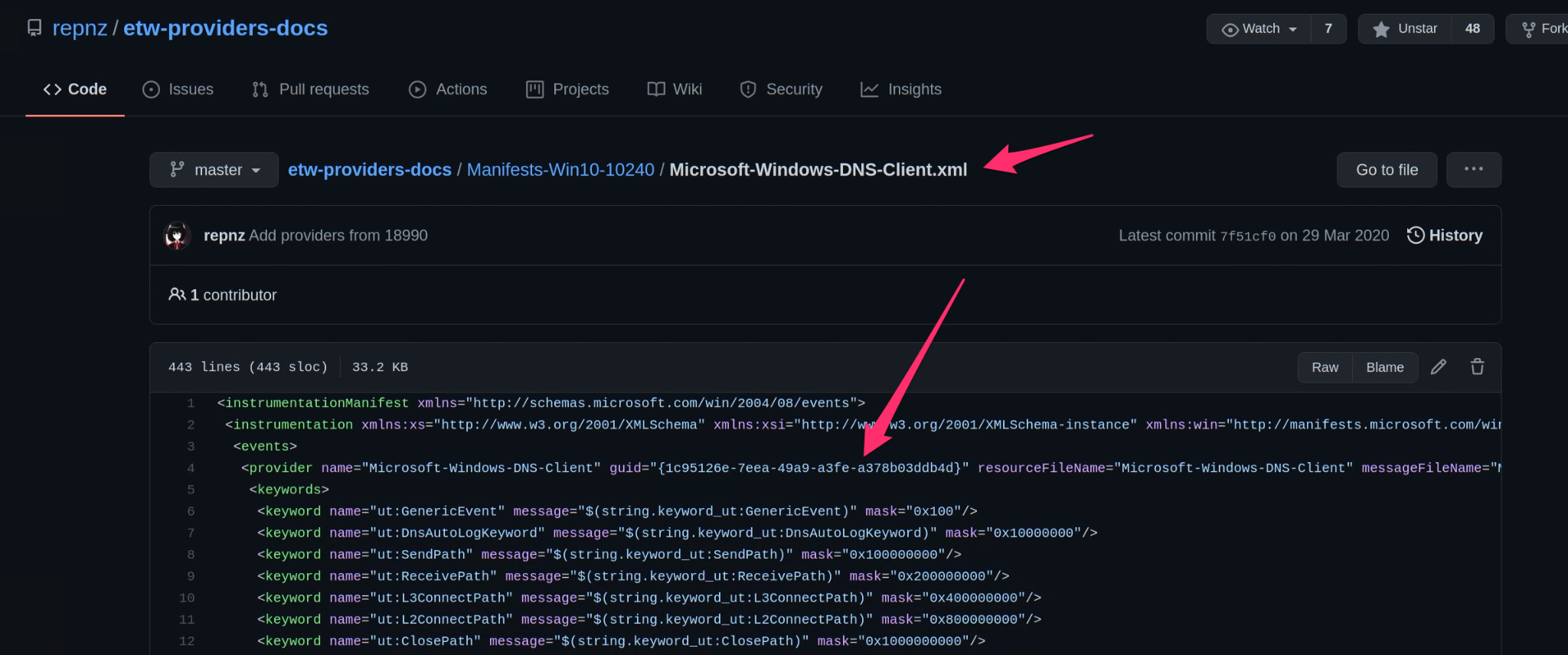Viewport: 1568px width, 655px height.
Task: Open commit hash 7f51cf0
Action: [x=1248, y=236]
